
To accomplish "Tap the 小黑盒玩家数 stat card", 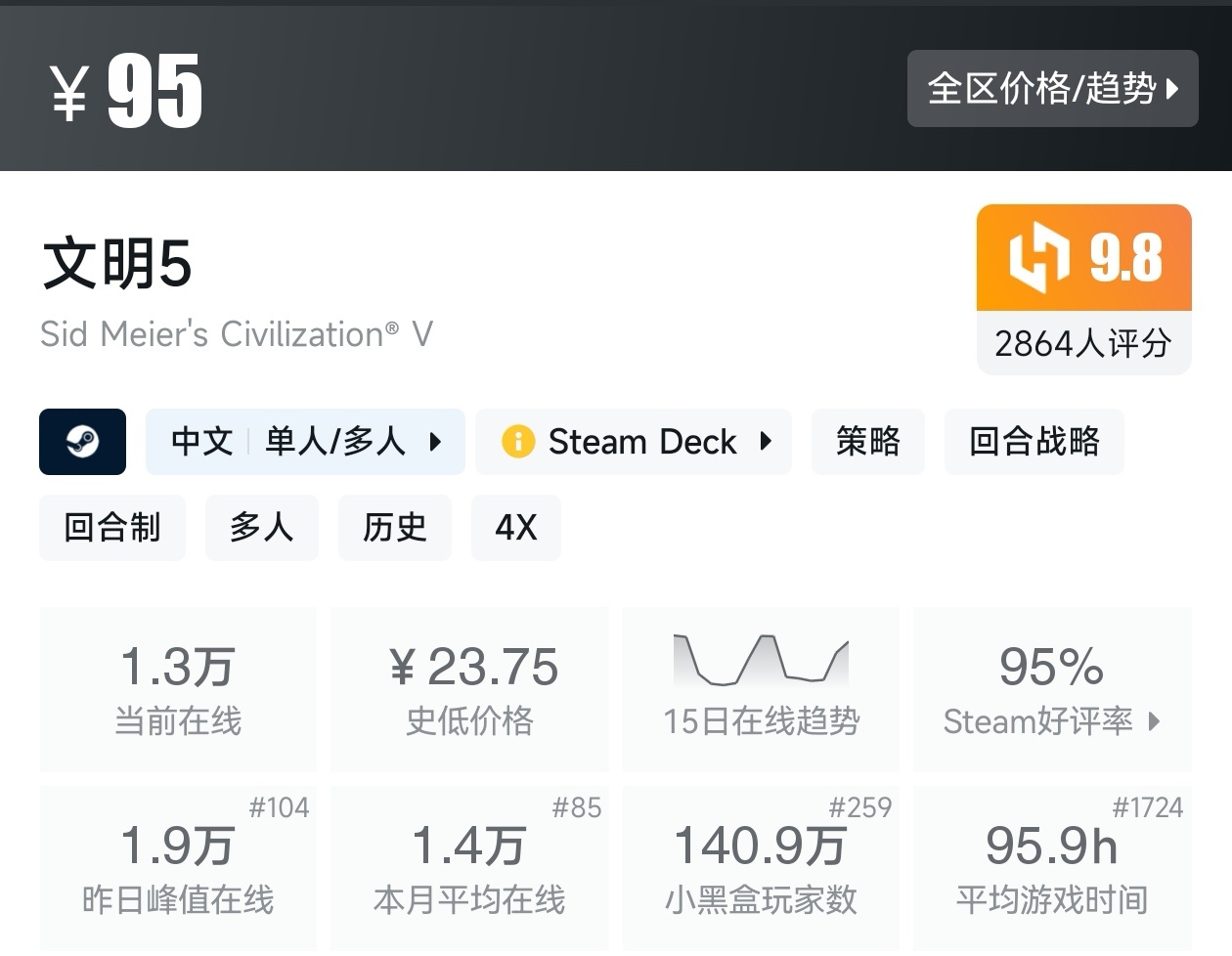I will tap(761, 868).
